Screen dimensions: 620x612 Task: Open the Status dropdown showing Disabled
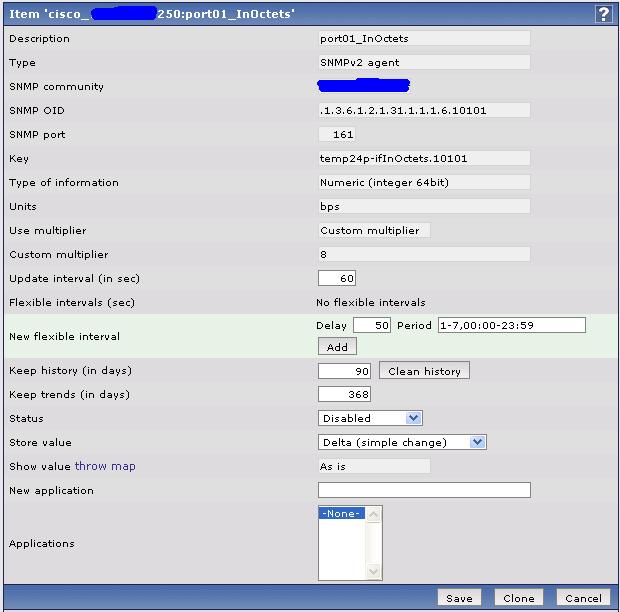pyautogui.click(x=370, y=418)
